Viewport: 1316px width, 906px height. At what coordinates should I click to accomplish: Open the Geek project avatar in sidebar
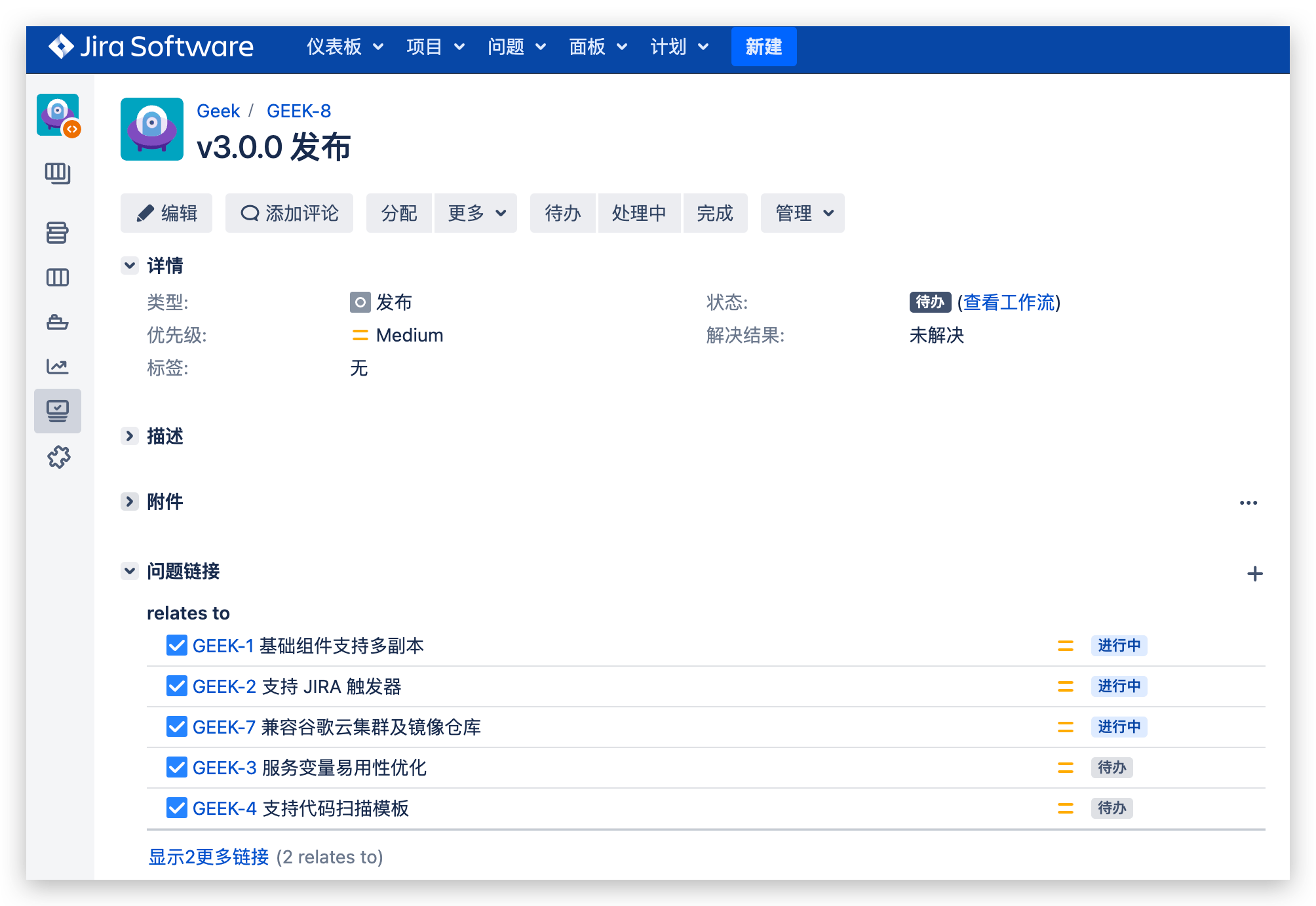coord(58,115)
